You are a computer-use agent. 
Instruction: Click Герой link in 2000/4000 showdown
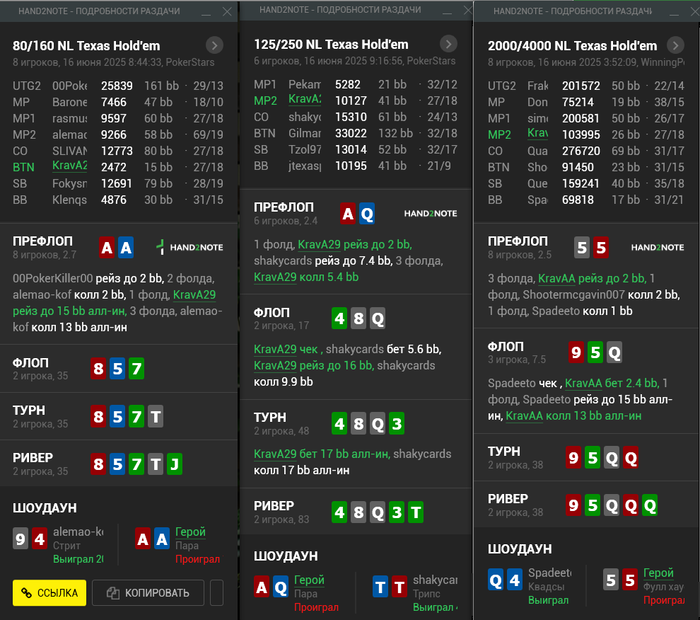click(658, 573)
